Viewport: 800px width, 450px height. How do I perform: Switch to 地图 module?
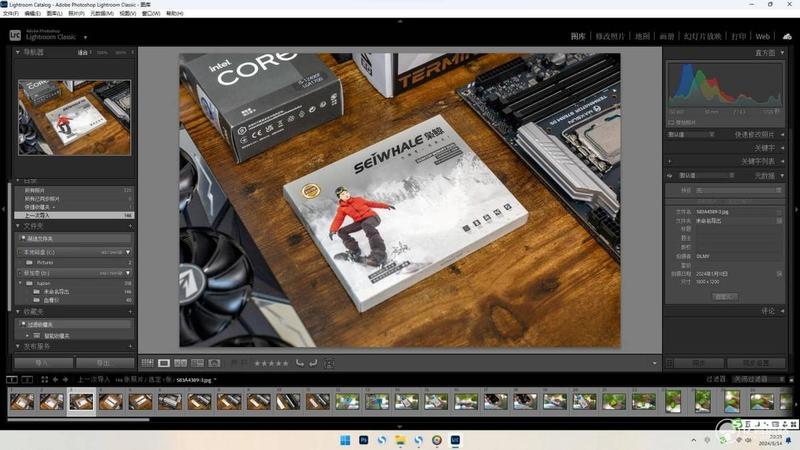coord(642,36)
